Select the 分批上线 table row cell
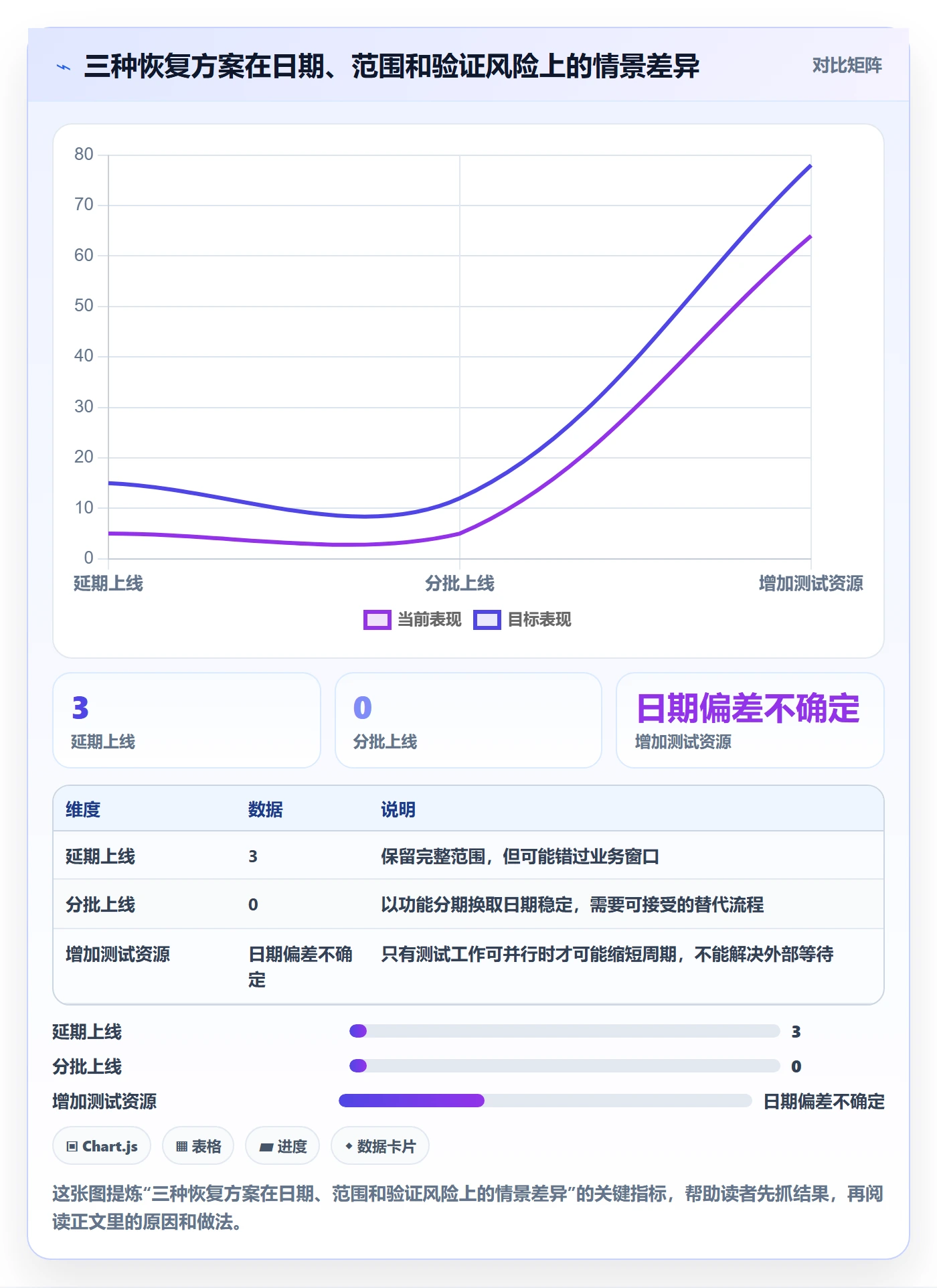This screenshot has height=1288, width=937. point(100,905)
